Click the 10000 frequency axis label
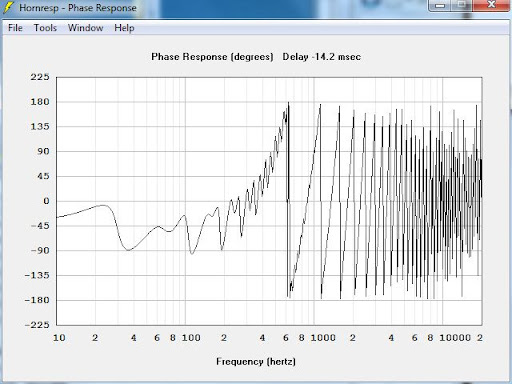The image size is (512, 384). coord(455,338)
